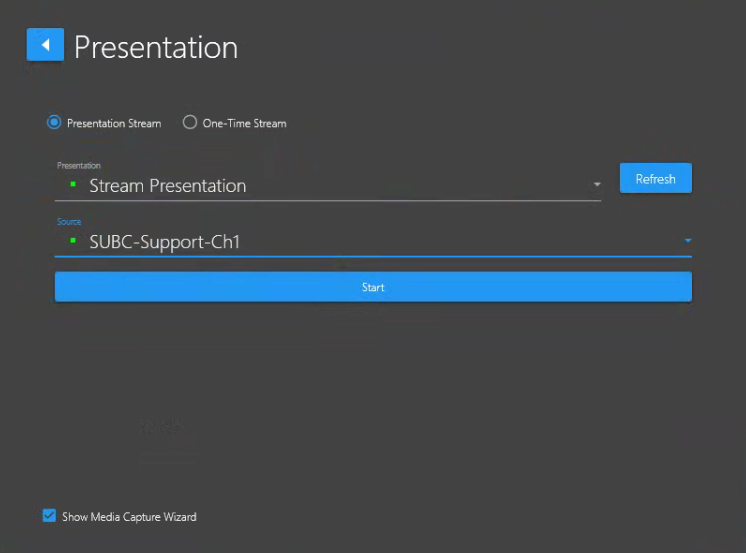The image size is (746, 553).
Task: Select the One-Time Stream radio button
Action: click(190, 123)
